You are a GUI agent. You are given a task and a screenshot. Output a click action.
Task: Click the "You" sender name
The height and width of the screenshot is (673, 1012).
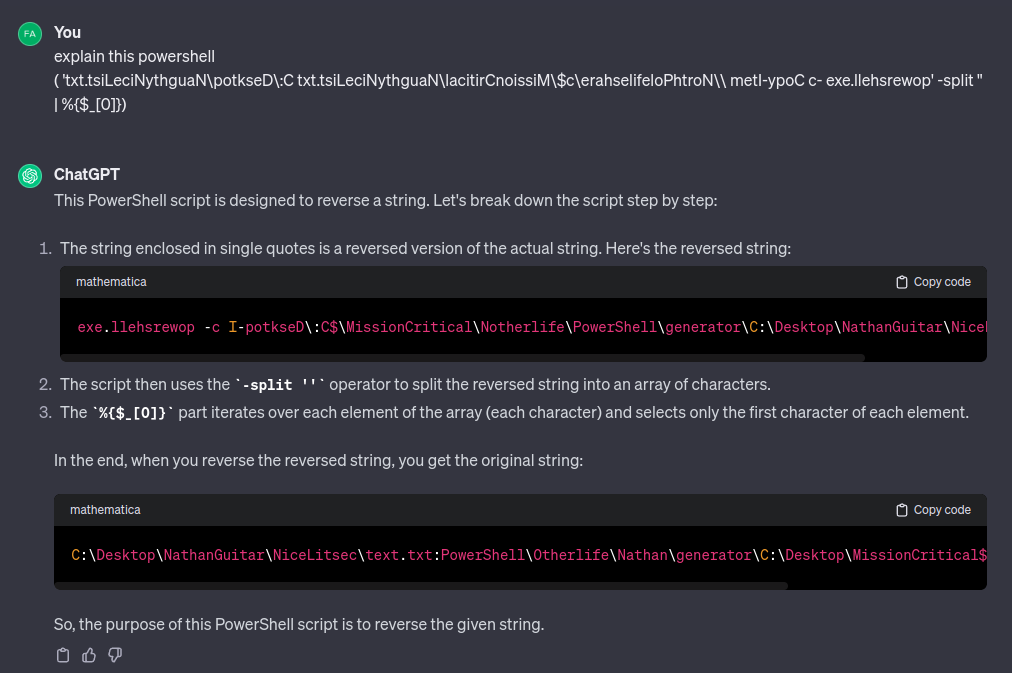coord(67,33)
